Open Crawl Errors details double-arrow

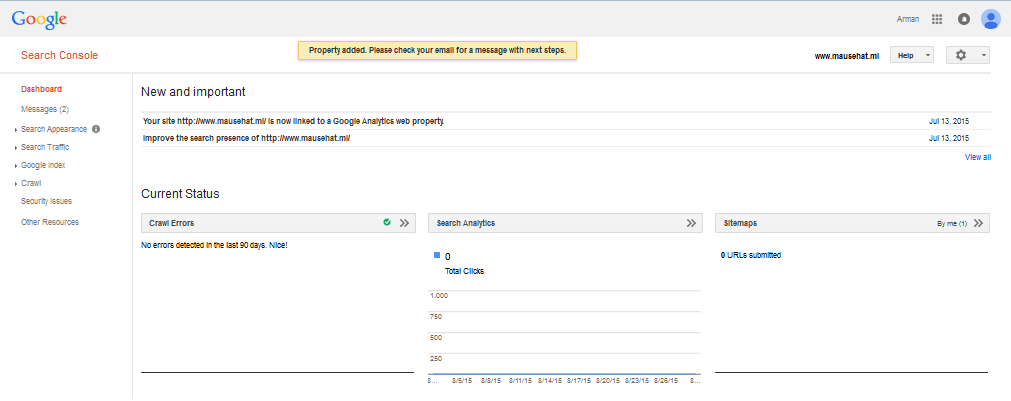coord(404,223)
